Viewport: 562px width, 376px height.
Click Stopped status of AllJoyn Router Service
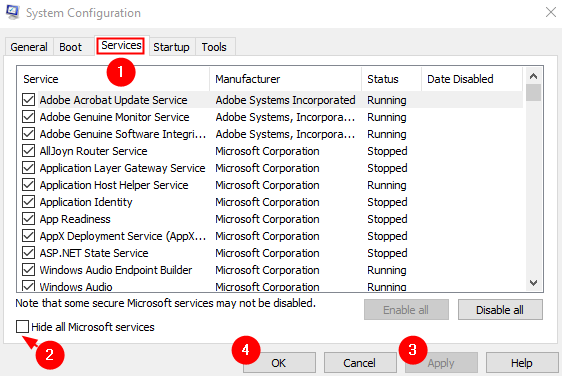coord(387,151)
